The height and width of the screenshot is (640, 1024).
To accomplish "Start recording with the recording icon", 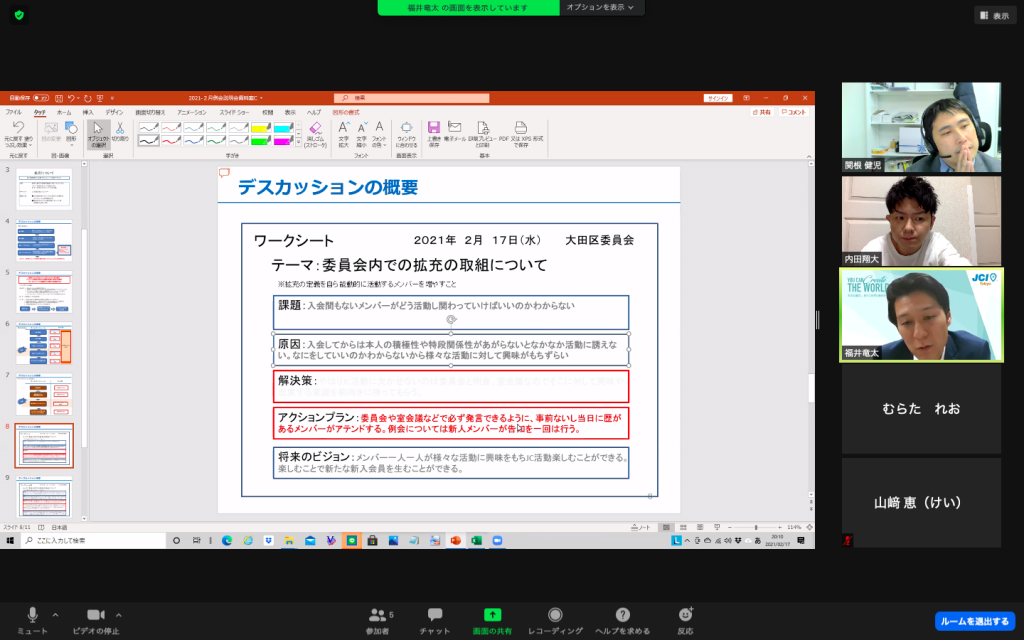I will (x=555, y=615).
